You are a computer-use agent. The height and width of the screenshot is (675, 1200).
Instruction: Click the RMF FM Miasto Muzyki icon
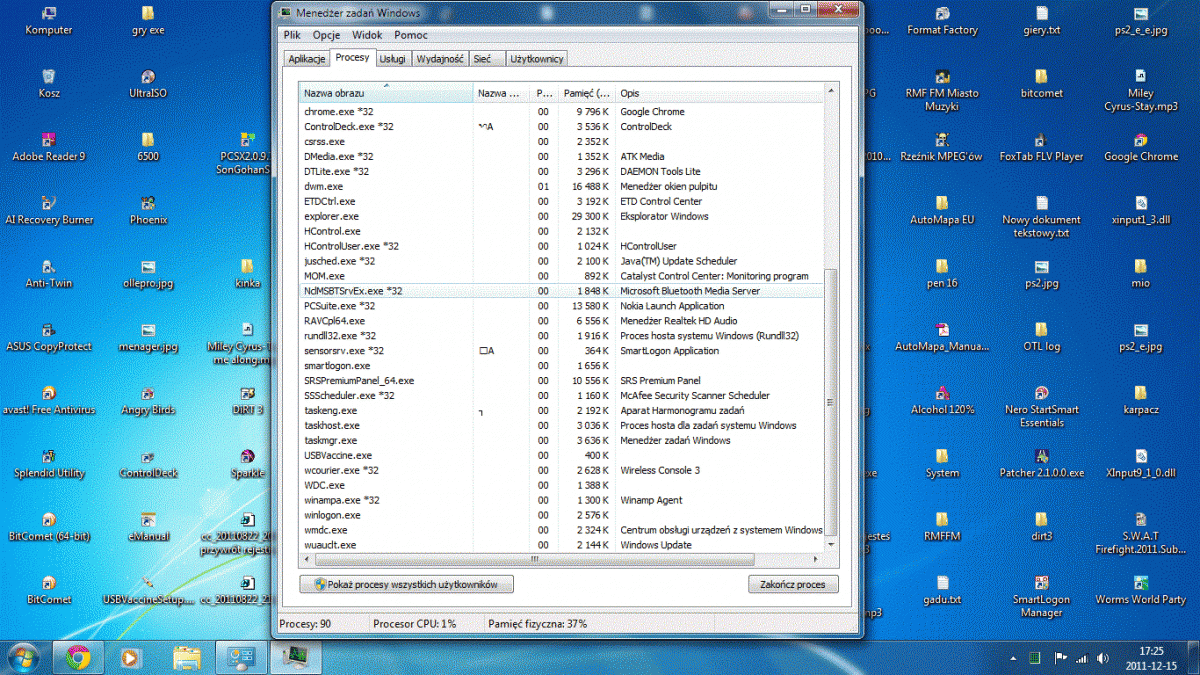(942, 89)
